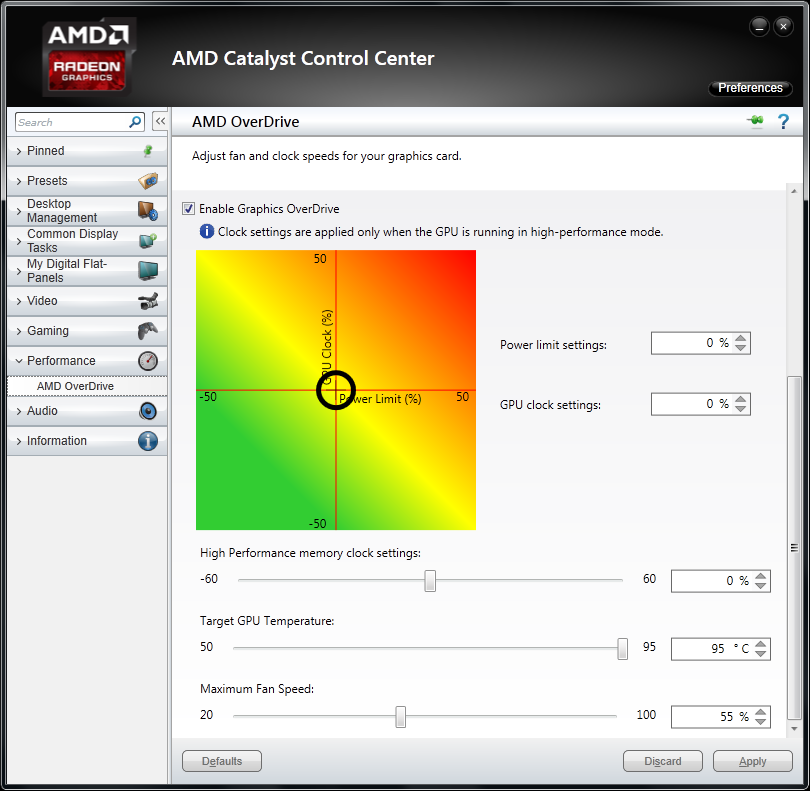The image size is (810, 791).
Task: Expand Common Display Tasks chevron
Action: [x=19, y=241]
